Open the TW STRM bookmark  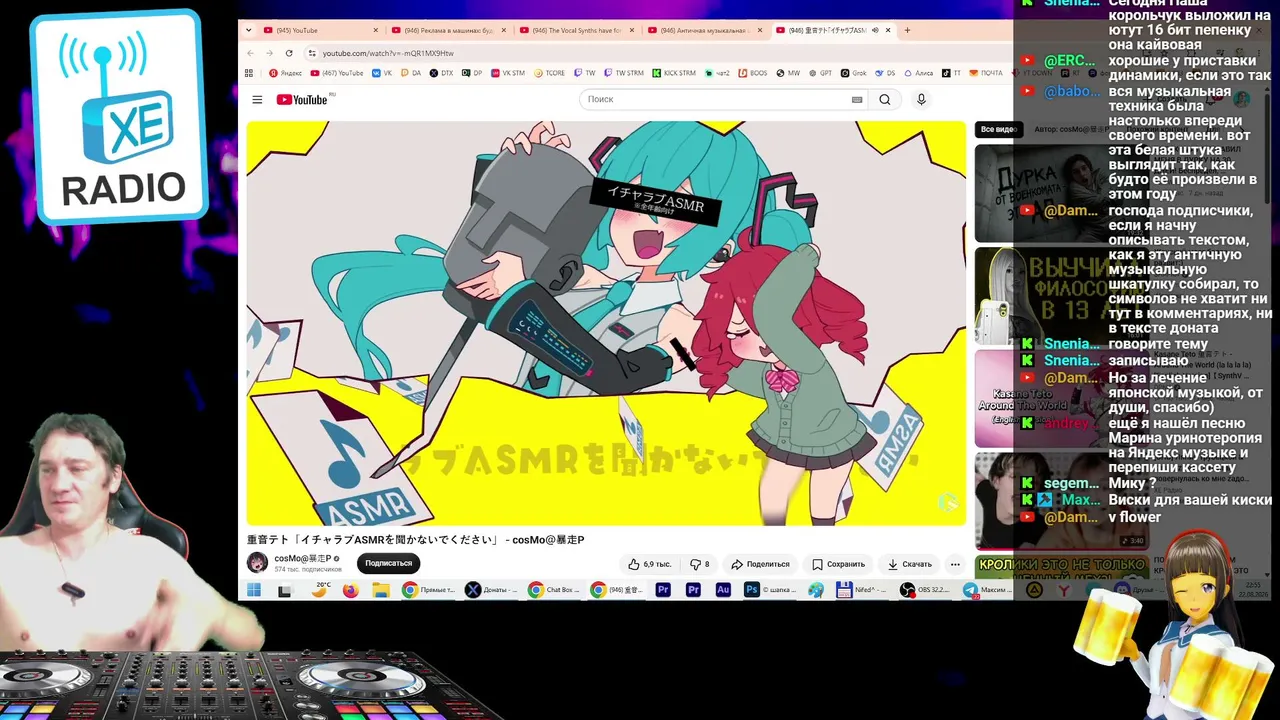[x=623, y=73]
